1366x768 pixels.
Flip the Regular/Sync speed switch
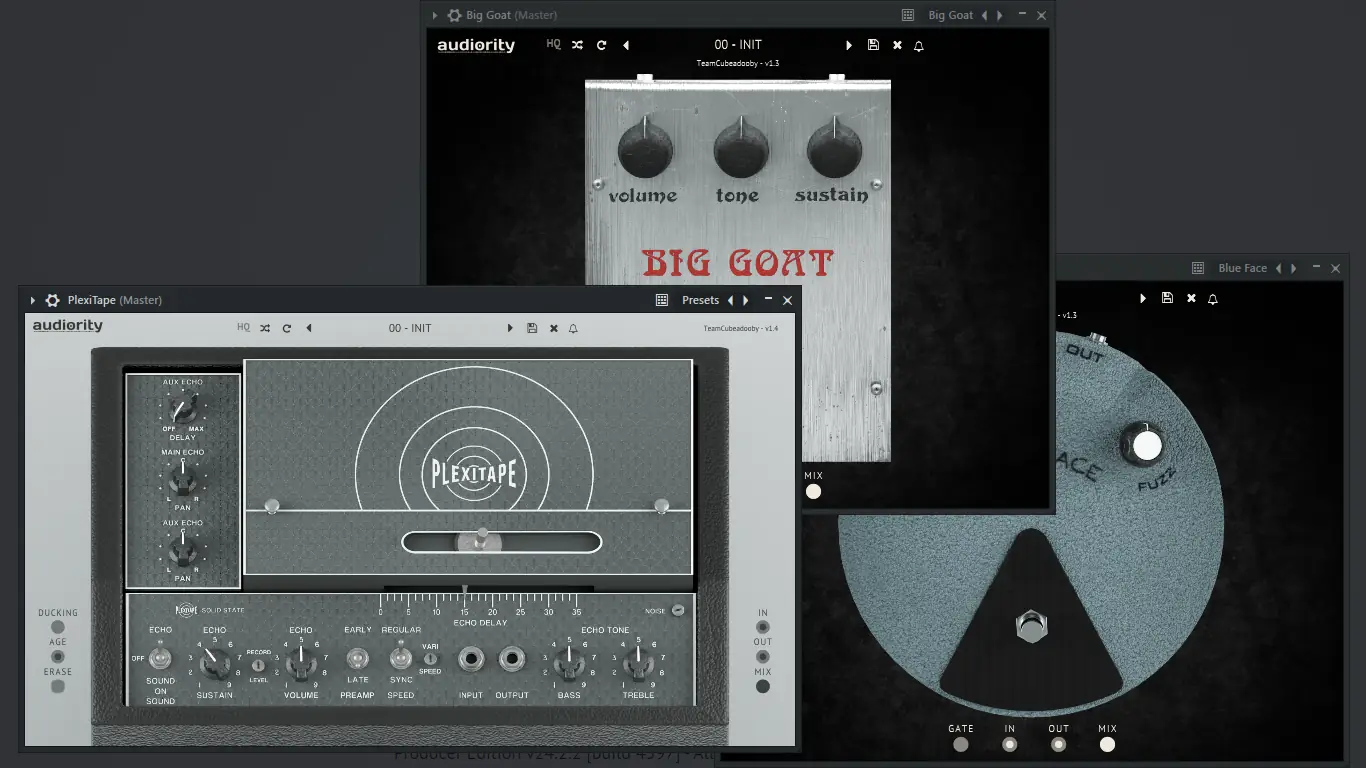pyautogui.click(x=400, y=658)
